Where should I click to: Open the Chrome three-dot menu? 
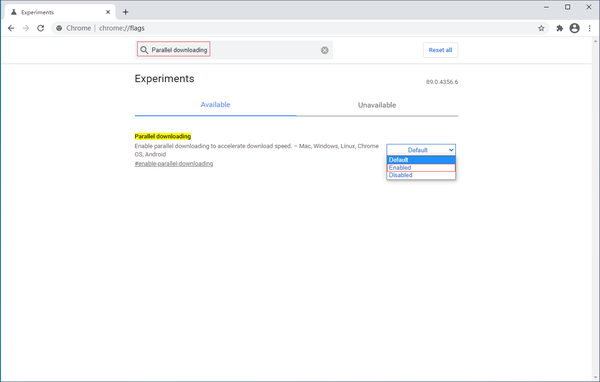click(x=590, y=28)
